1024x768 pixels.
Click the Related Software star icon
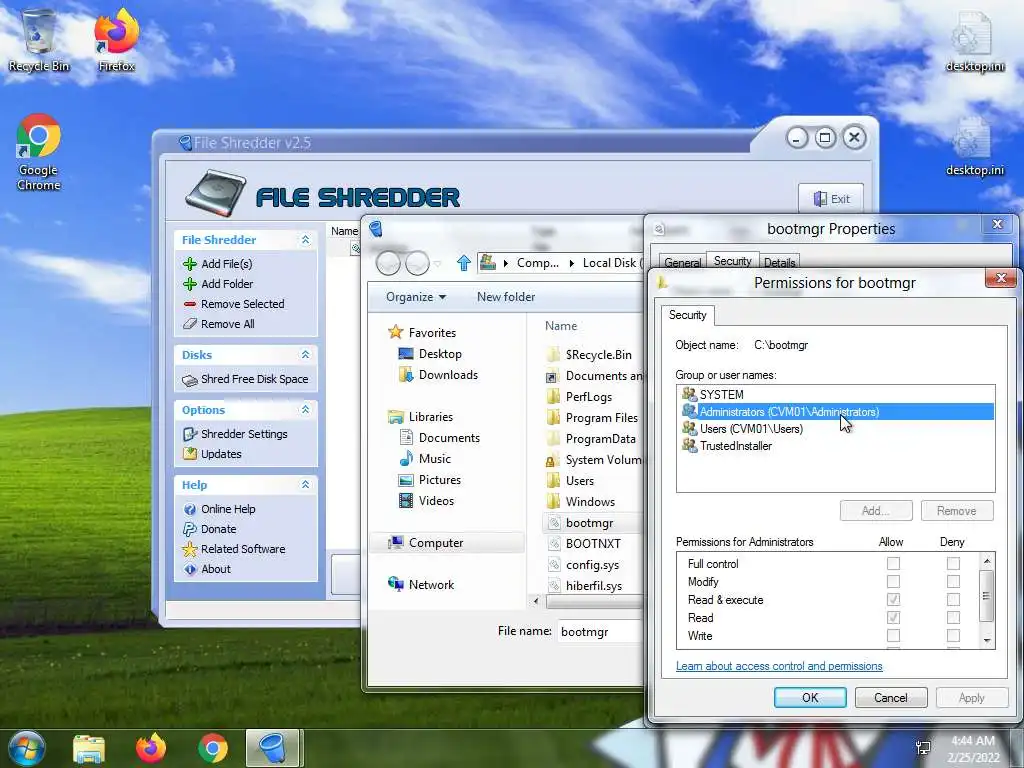(190, 549)
